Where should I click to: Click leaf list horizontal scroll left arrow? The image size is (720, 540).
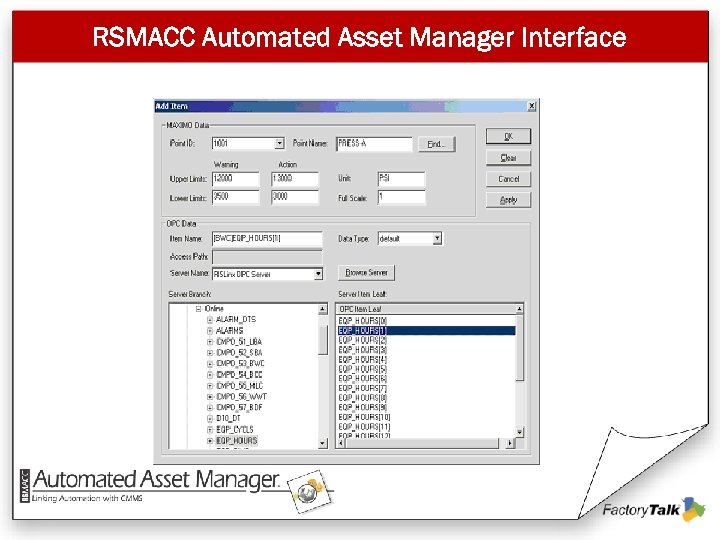341,444
